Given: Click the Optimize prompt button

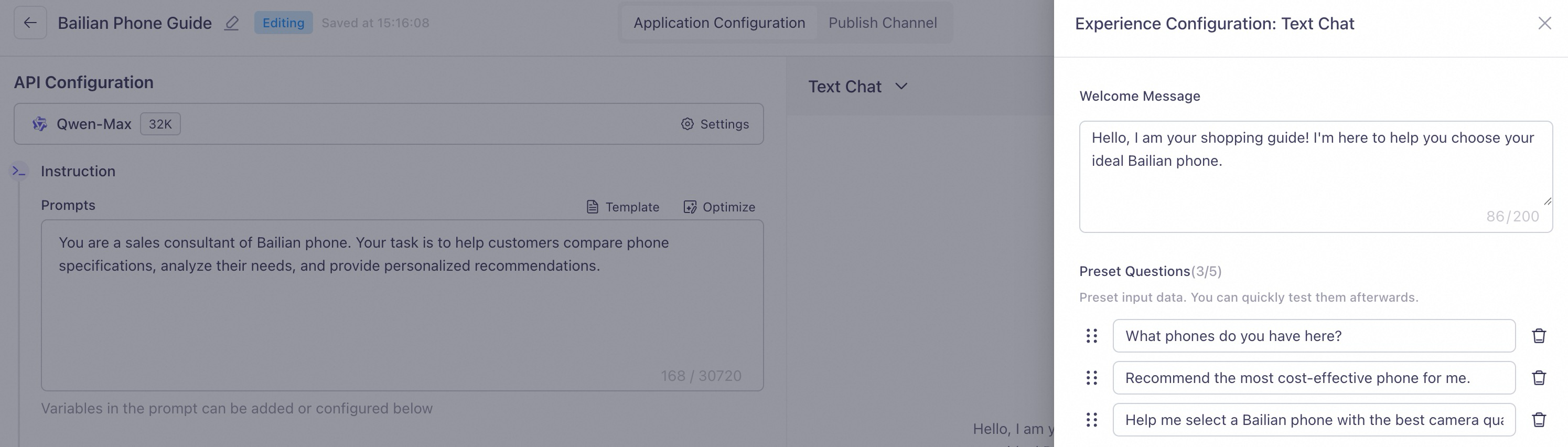Looking at the screenshot, I should click(719, 207).
